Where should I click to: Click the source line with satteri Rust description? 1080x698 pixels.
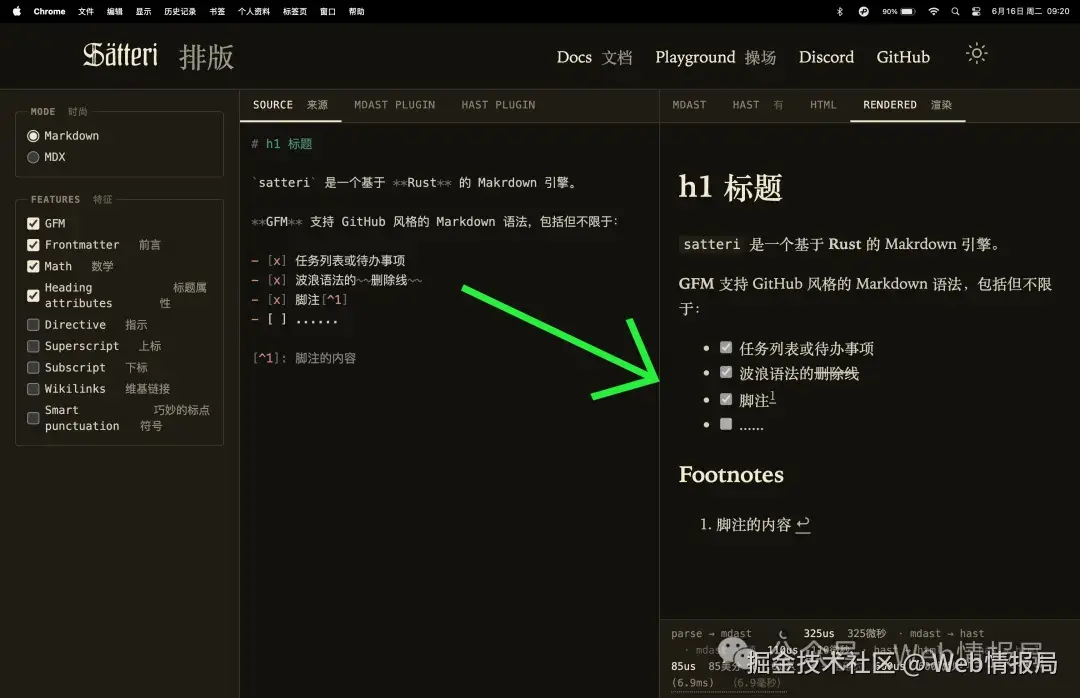[415, 183]
